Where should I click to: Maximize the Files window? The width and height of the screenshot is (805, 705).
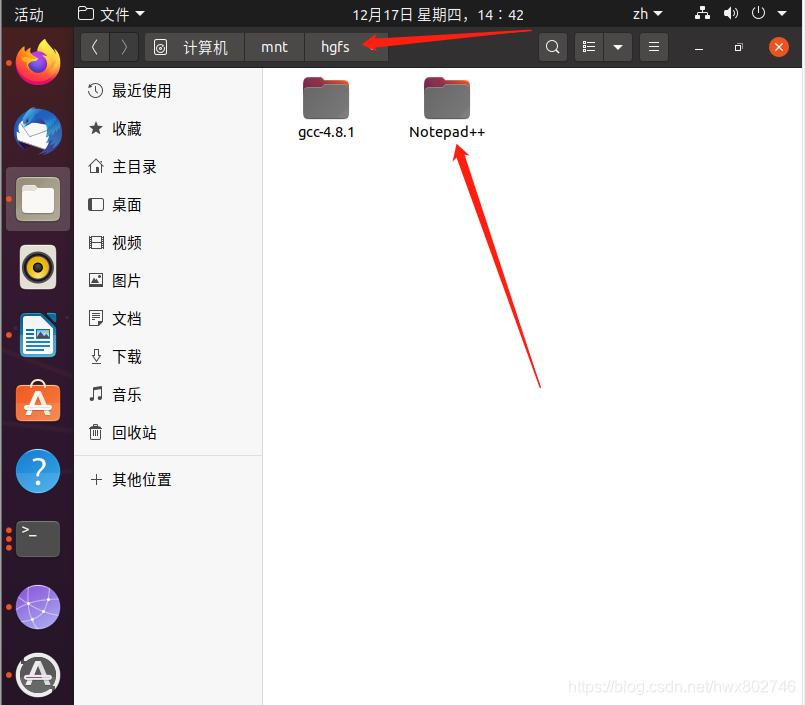point(738,47)
